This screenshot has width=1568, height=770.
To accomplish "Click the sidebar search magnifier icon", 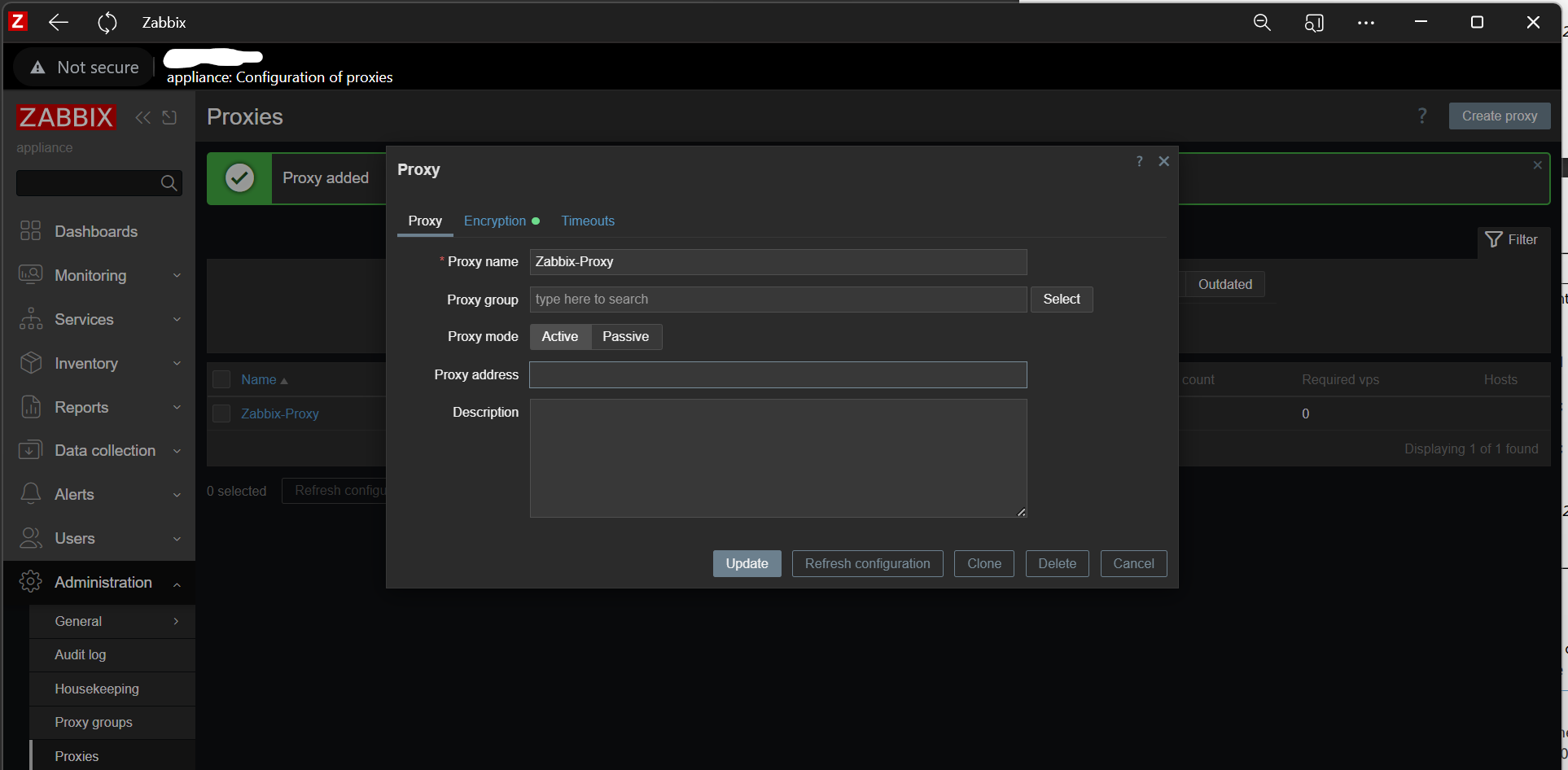I will click(x=169, y=183).
